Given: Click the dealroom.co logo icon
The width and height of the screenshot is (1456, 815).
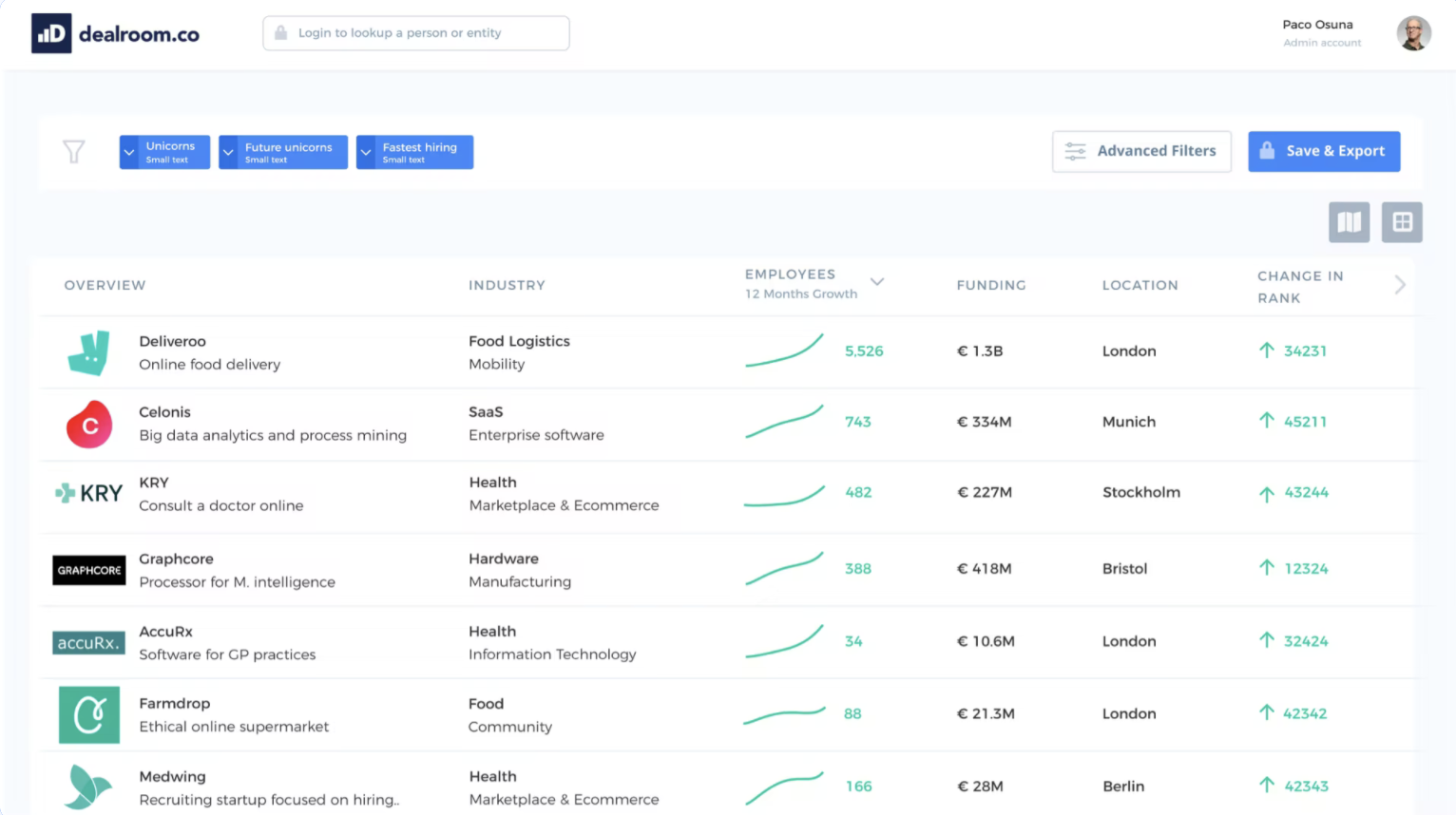Looking at the screenshot, I should (x=51, y=33).
